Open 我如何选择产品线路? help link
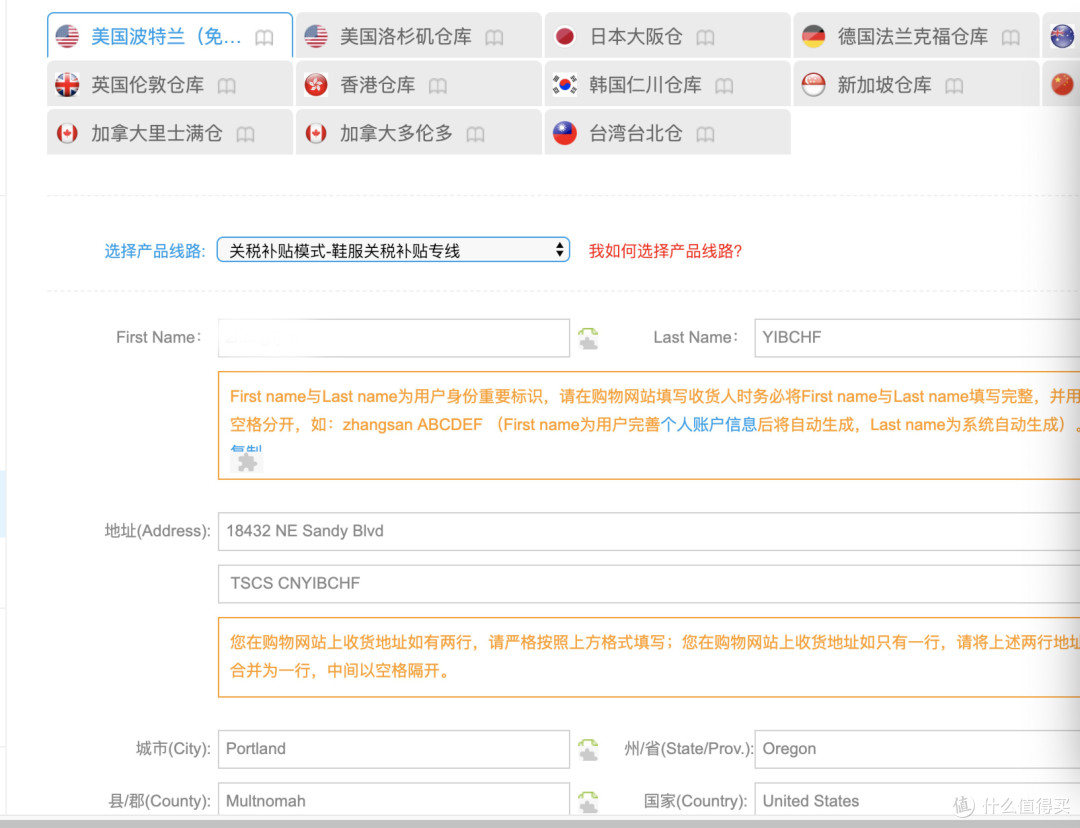 (x=665, y=251)
